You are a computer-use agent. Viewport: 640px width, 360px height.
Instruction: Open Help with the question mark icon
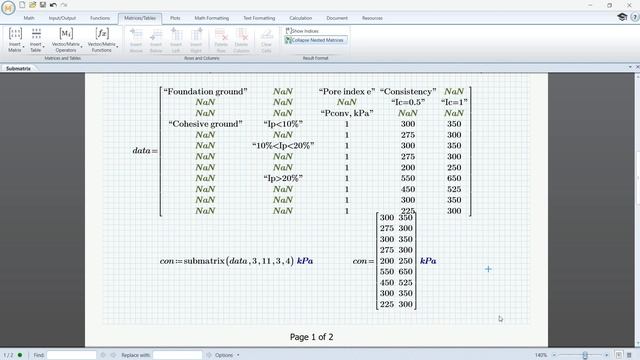(635, 17)
